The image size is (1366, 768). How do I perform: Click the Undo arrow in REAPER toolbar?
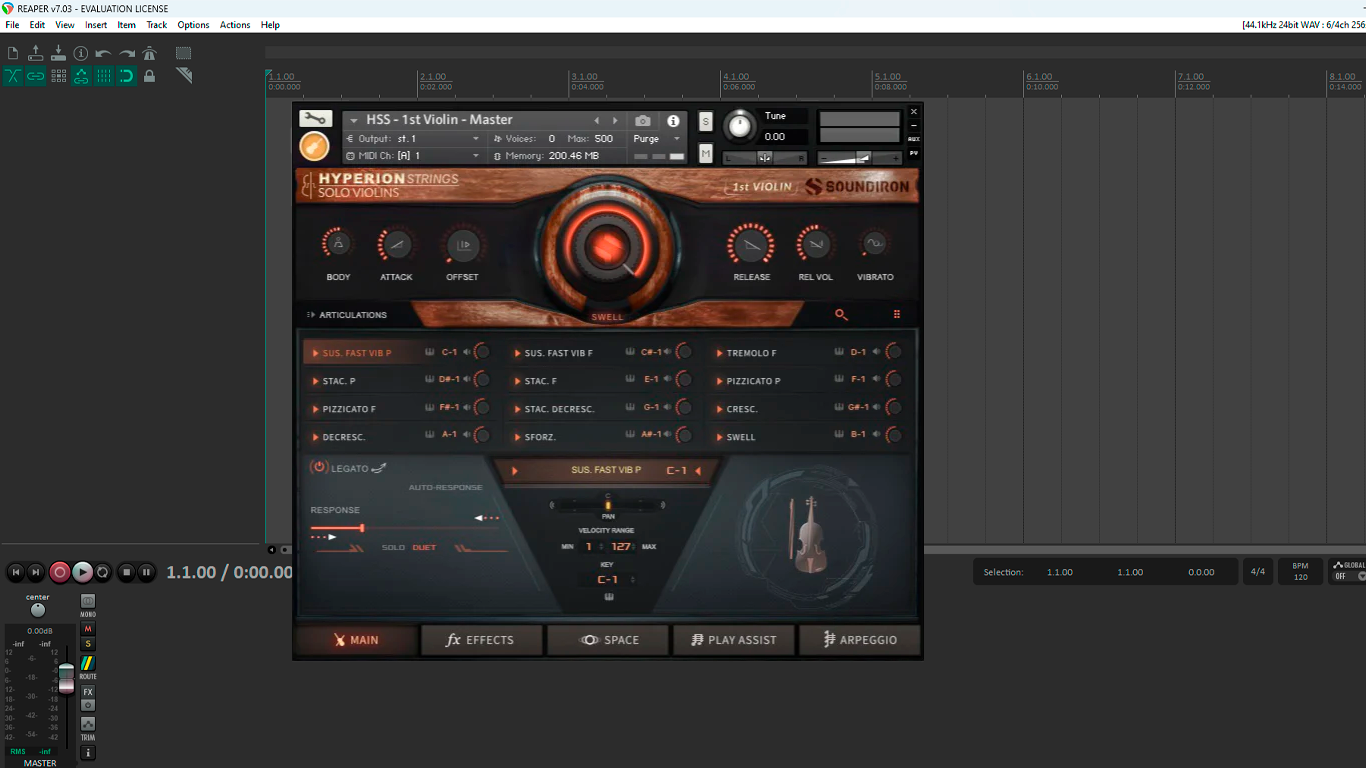tap(104, 53)
